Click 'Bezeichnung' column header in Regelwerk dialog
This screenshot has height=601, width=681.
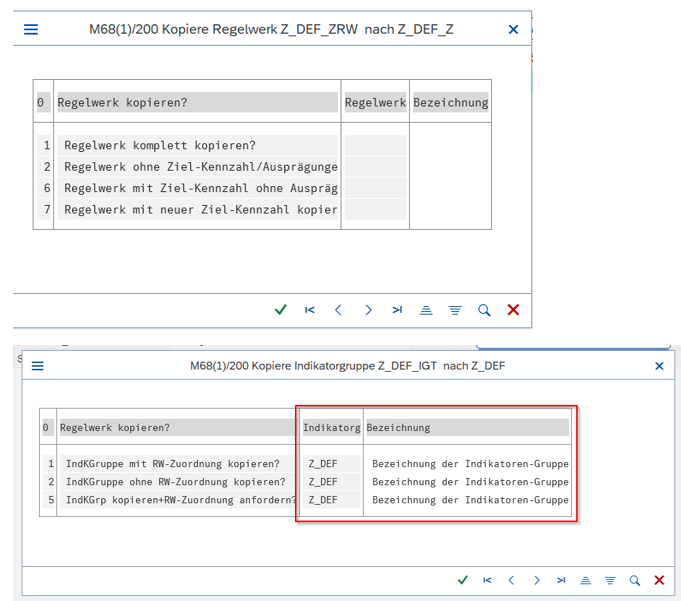click(x=450, y=102)
